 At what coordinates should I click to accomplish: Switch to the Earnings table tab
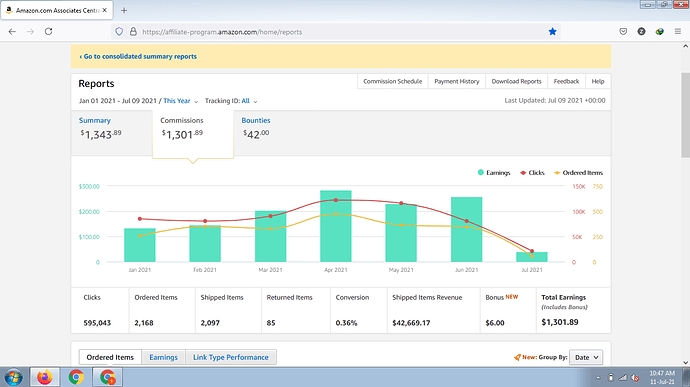(163, 357)
